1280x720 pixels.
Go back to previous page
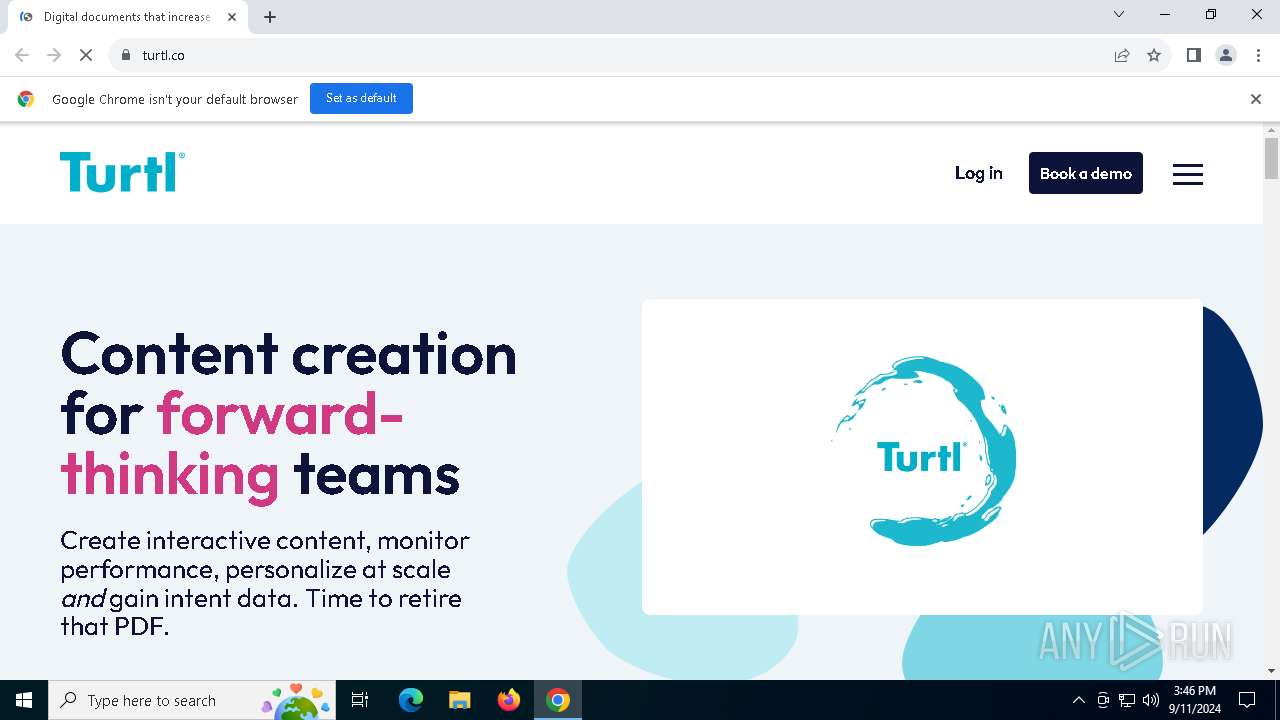(x=22, y=55)
